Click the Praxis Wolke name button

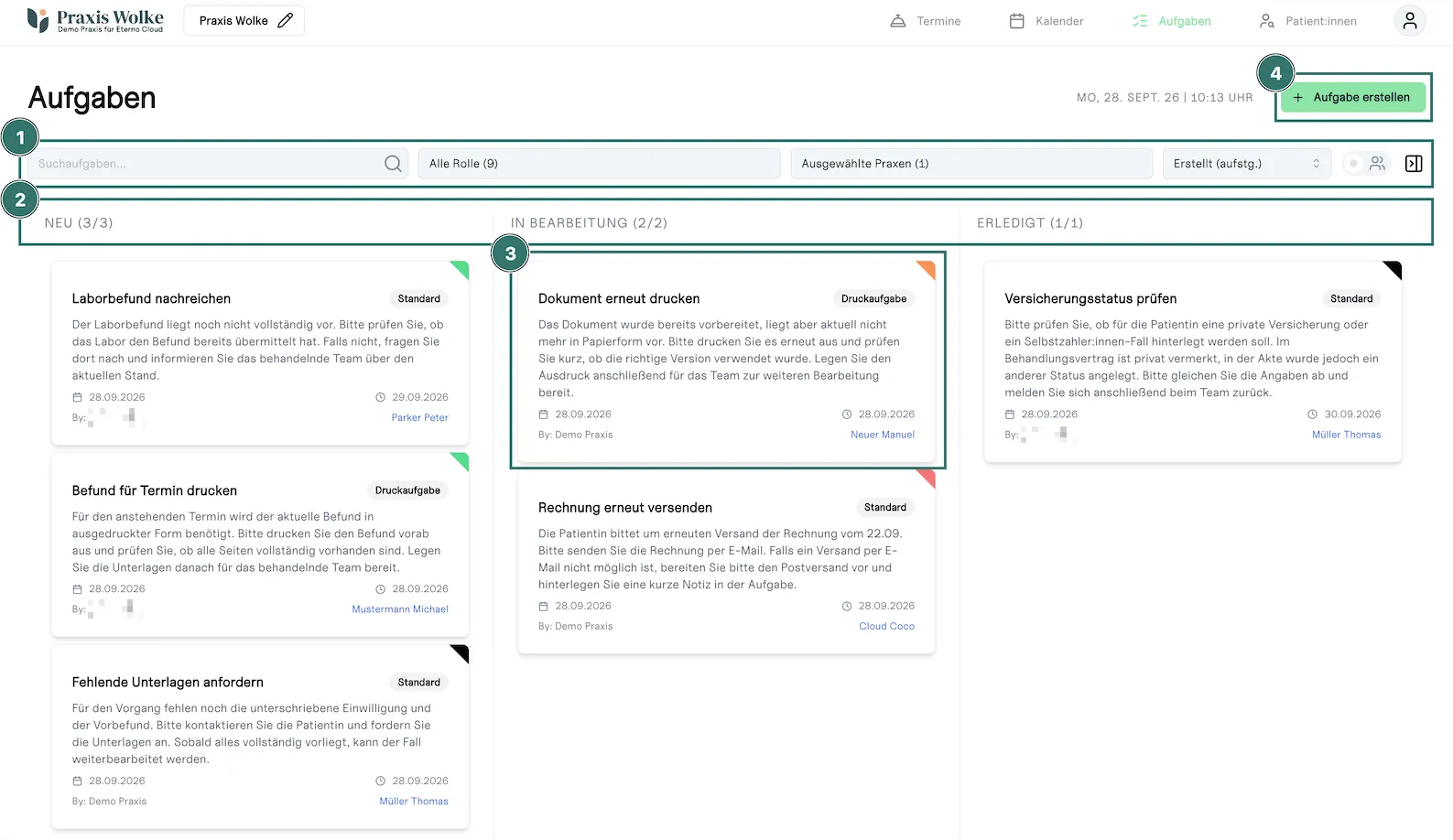click(x=244, y=20)
